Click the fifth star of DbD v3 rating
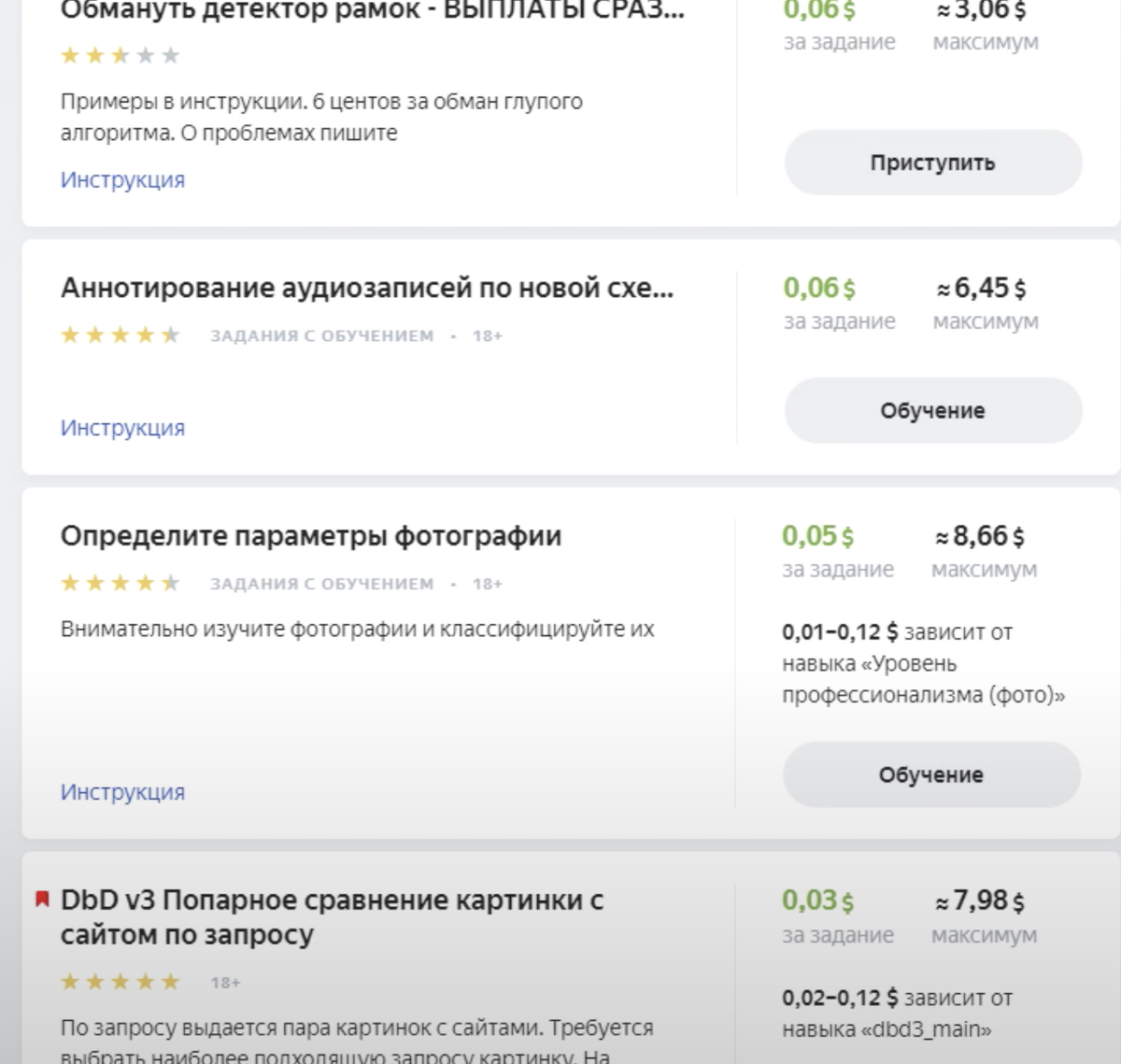This screenshot has width=1121, height=1064. tap(170, 982)
